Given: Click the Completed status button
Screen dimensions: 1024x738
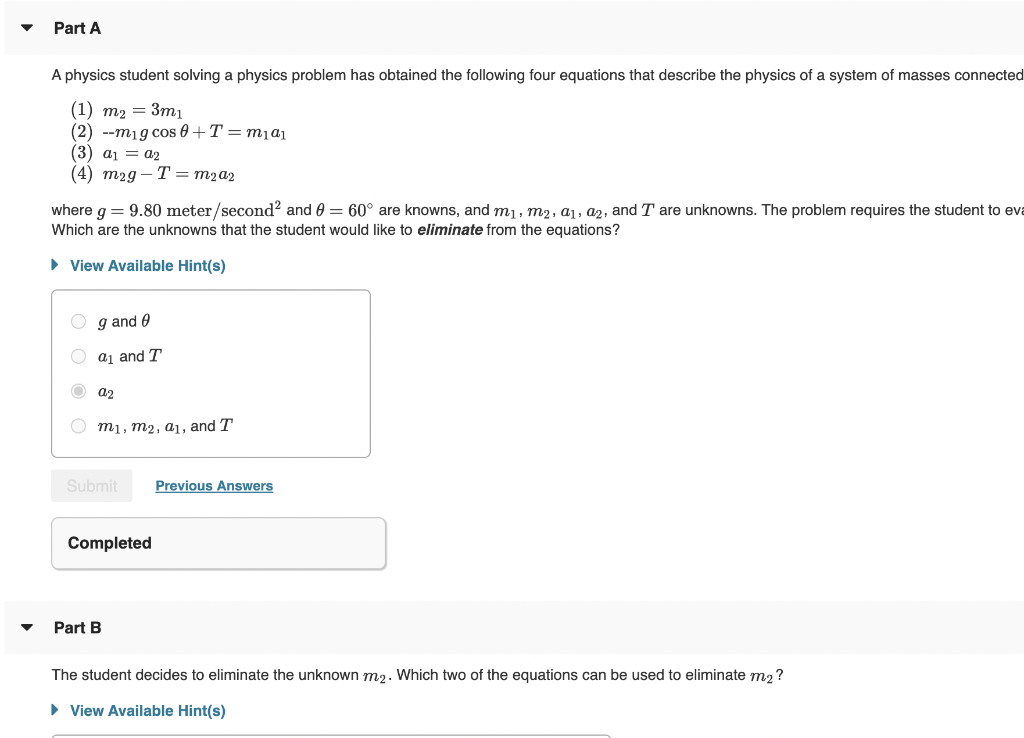Looking at the screenshot, I should (218, 543).
